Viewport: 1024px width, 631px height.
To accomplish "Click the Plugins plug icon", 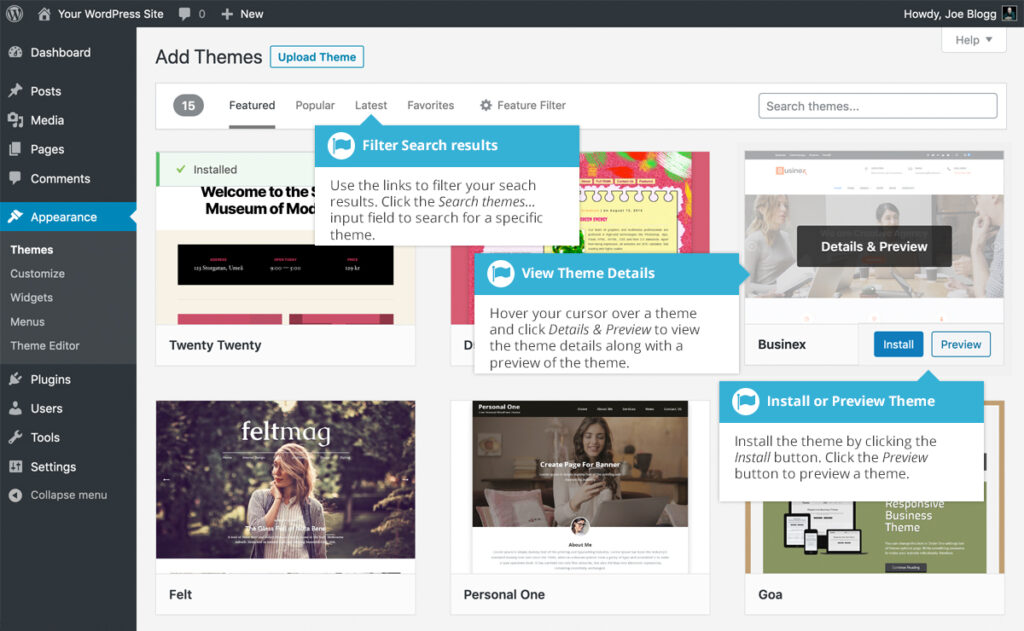I will (x=16, y=379).
